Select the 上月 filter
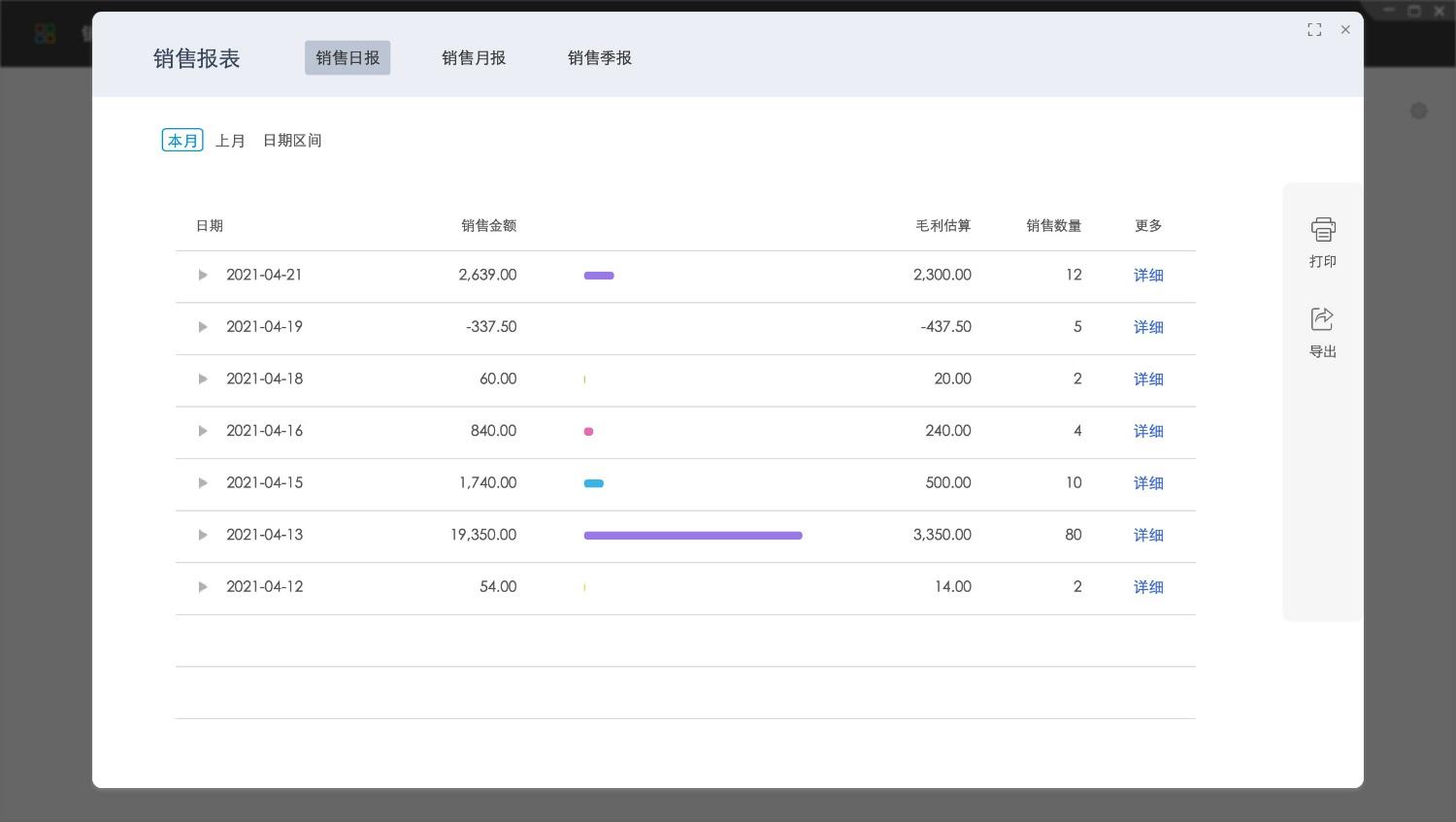Screen dimensions: 1456x822 (x=230, y=141)
